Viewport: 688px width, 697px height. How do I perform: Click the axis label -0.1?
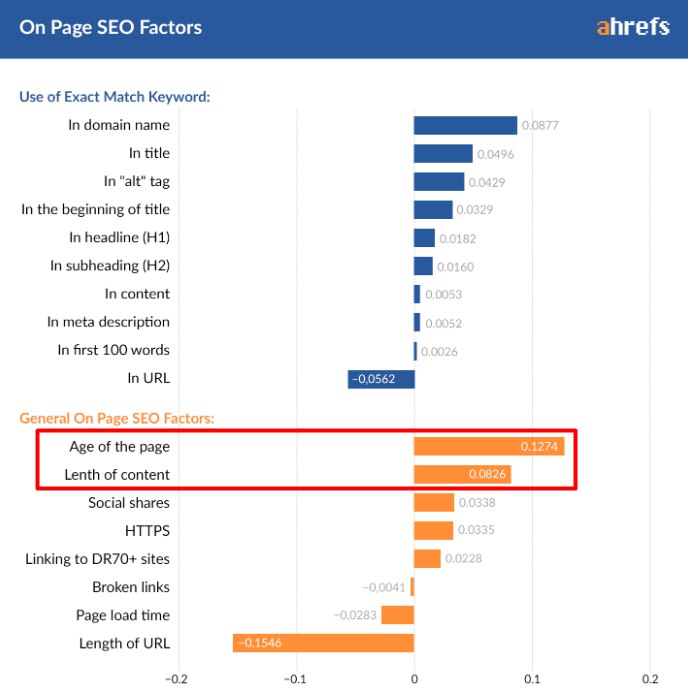click(295, 679)
